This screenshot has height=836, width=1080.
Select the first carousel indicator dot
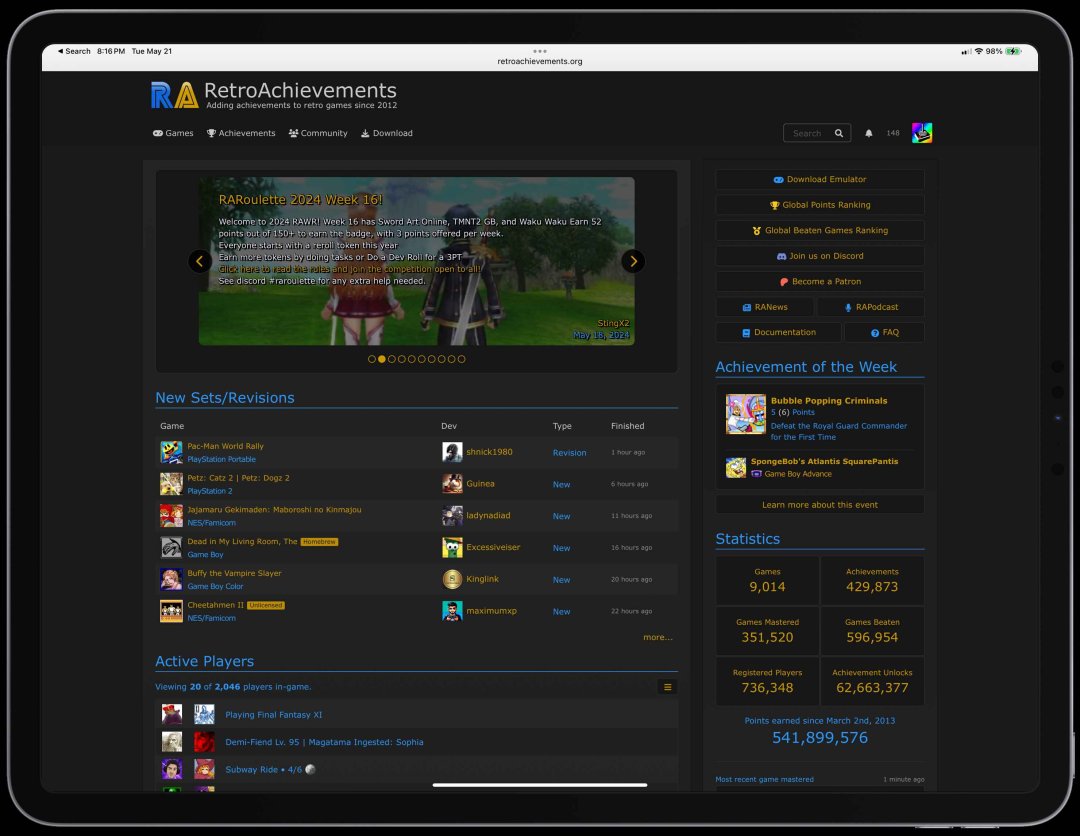372,359
